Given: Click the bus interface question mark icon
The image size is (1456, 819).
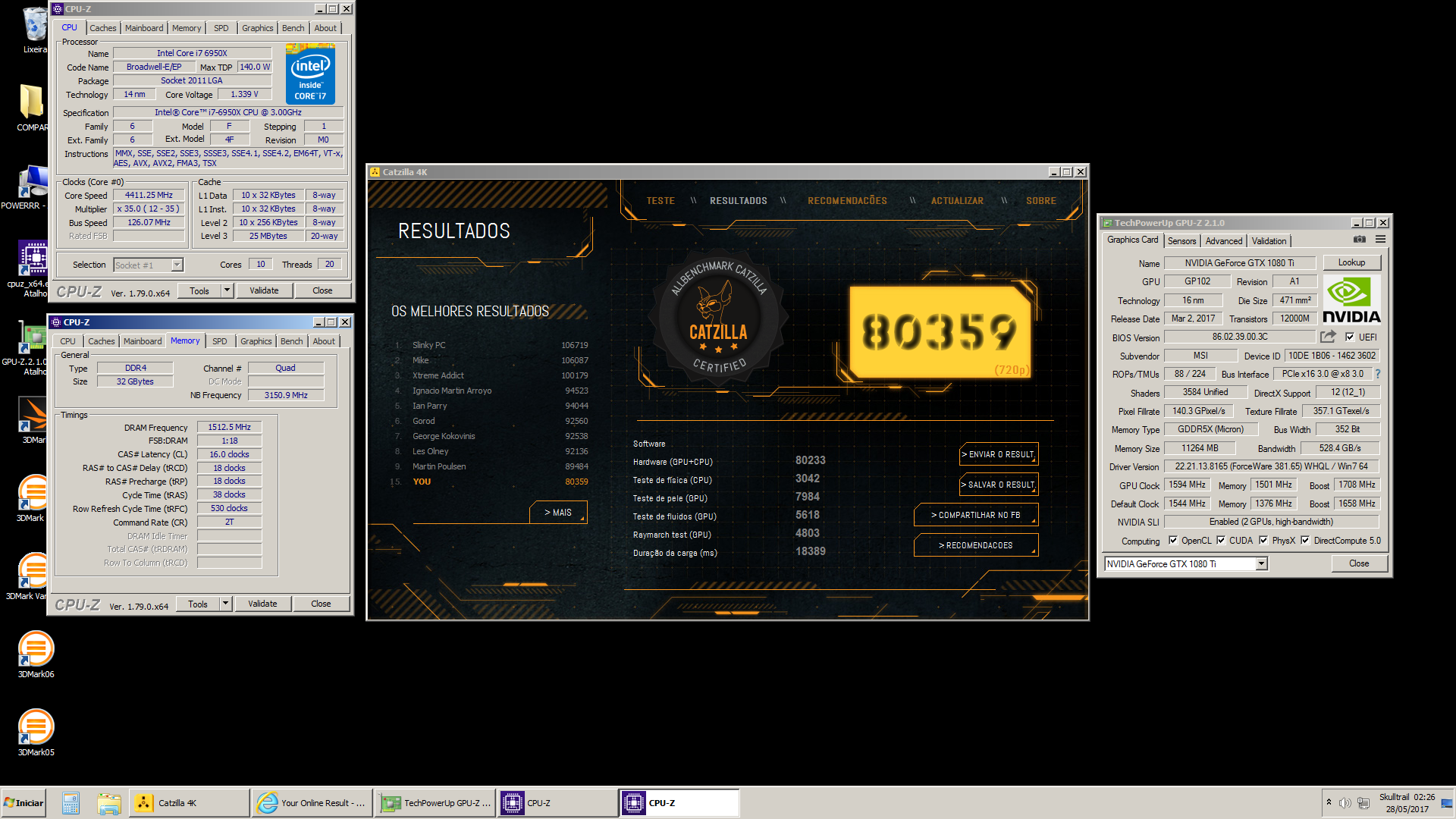Looking at the screenshot, I should click(1377, 374).
